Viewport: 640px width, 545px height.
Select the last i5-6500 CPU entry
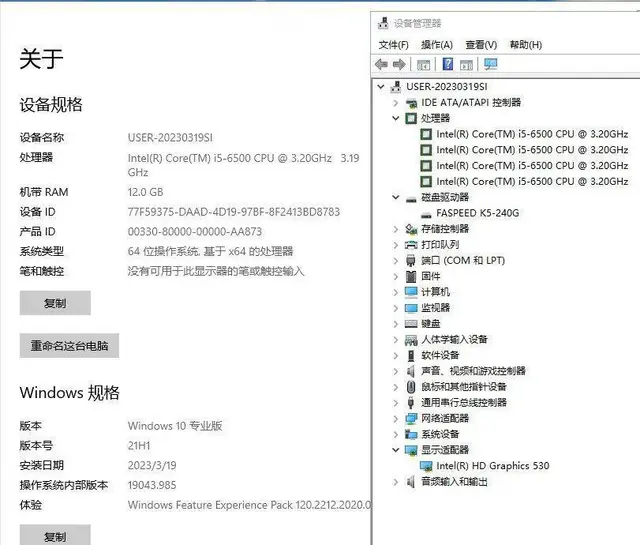point(532,181)
